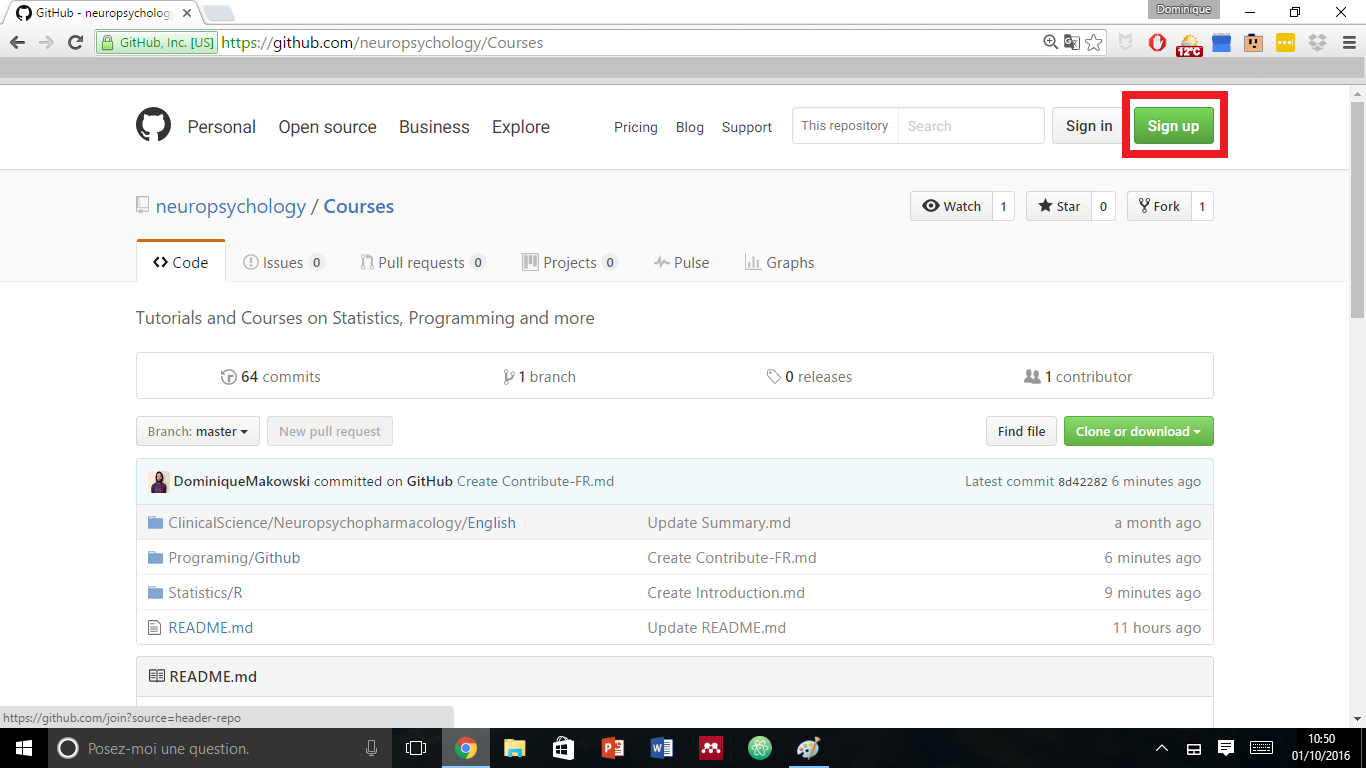Open File Explorer from the taskbar
Screen dimensions: 1366x768
coord(514,748)
